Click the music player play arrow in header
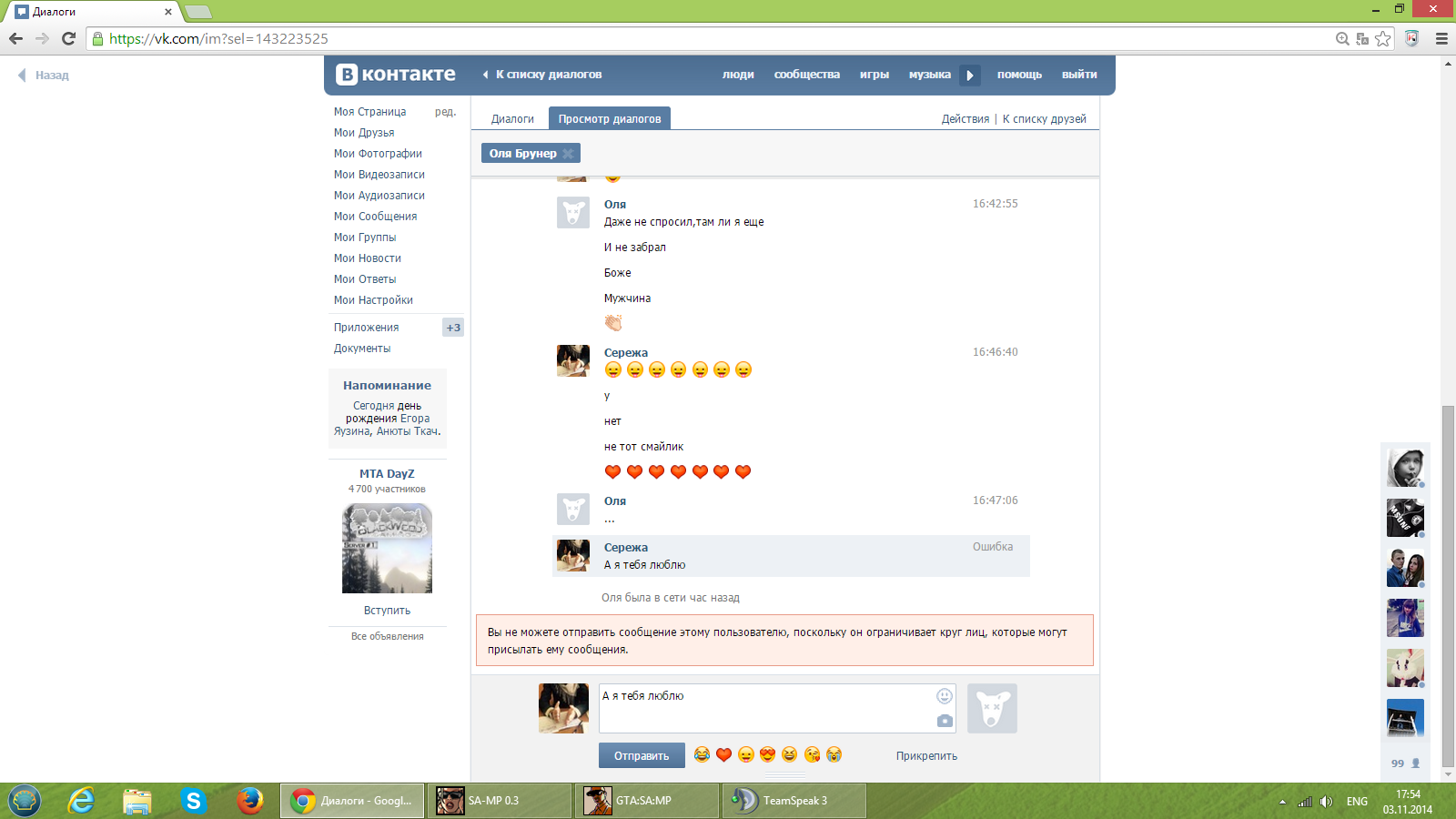The height and width of the screenshot is (819, 1456). click(x=970, y=75)
